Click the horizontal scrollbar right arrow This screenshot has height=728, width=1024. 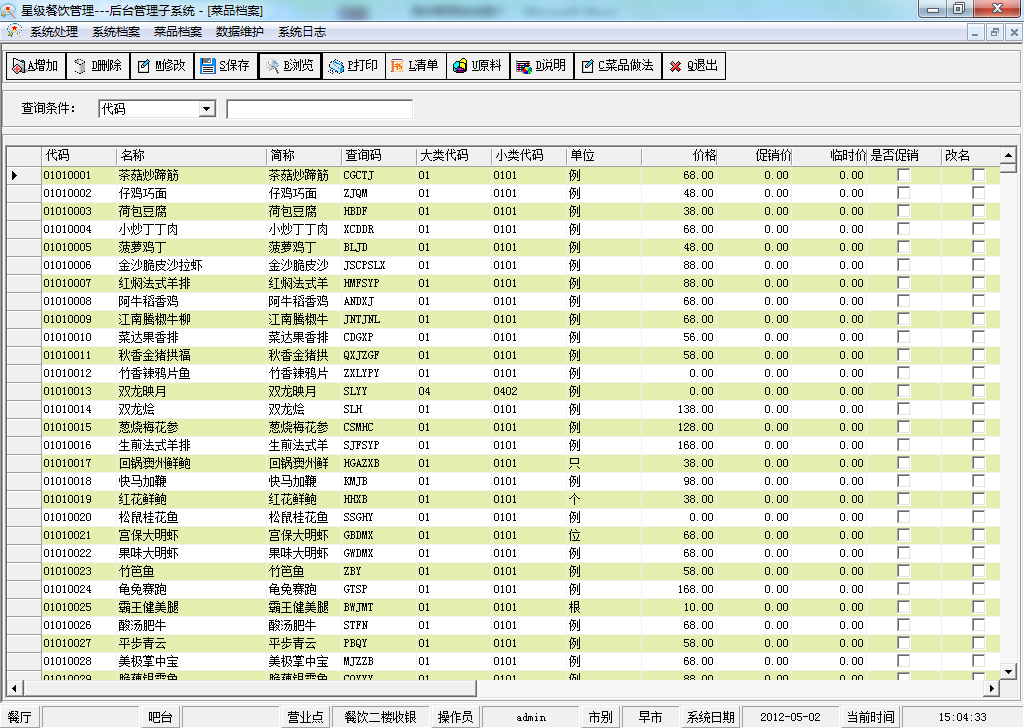[993, 688]
